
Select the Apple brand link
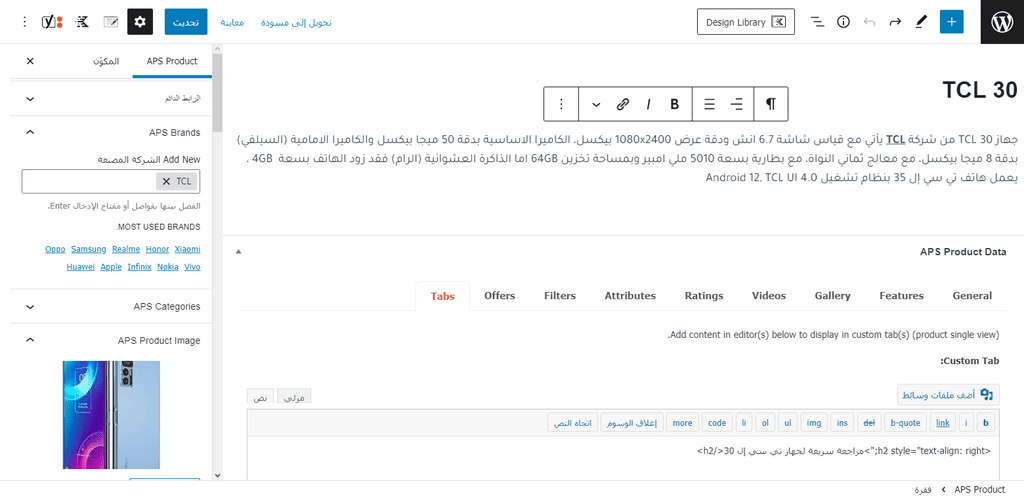pyautogui.click(x=111, y=267)
